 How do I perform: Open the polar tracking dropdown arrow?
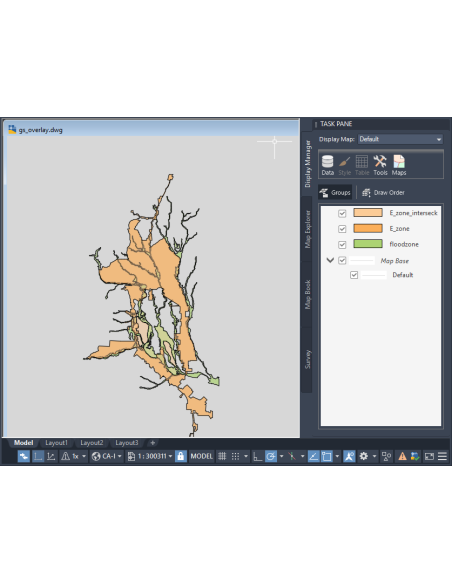(281, 456)
